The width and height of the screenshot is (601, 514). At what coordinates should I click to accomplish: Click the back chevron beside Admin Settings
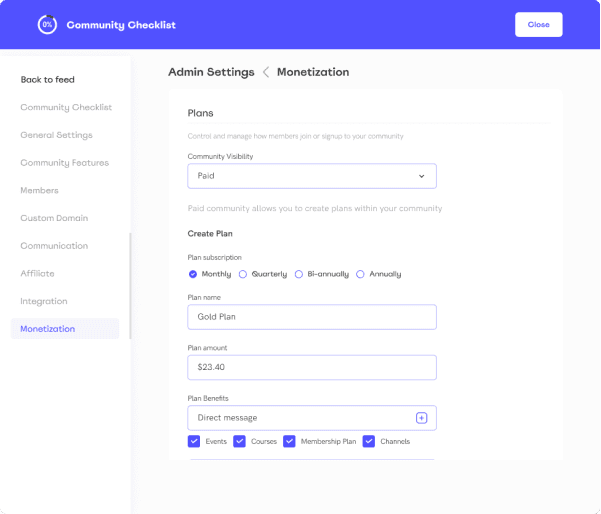coord(266,72)
